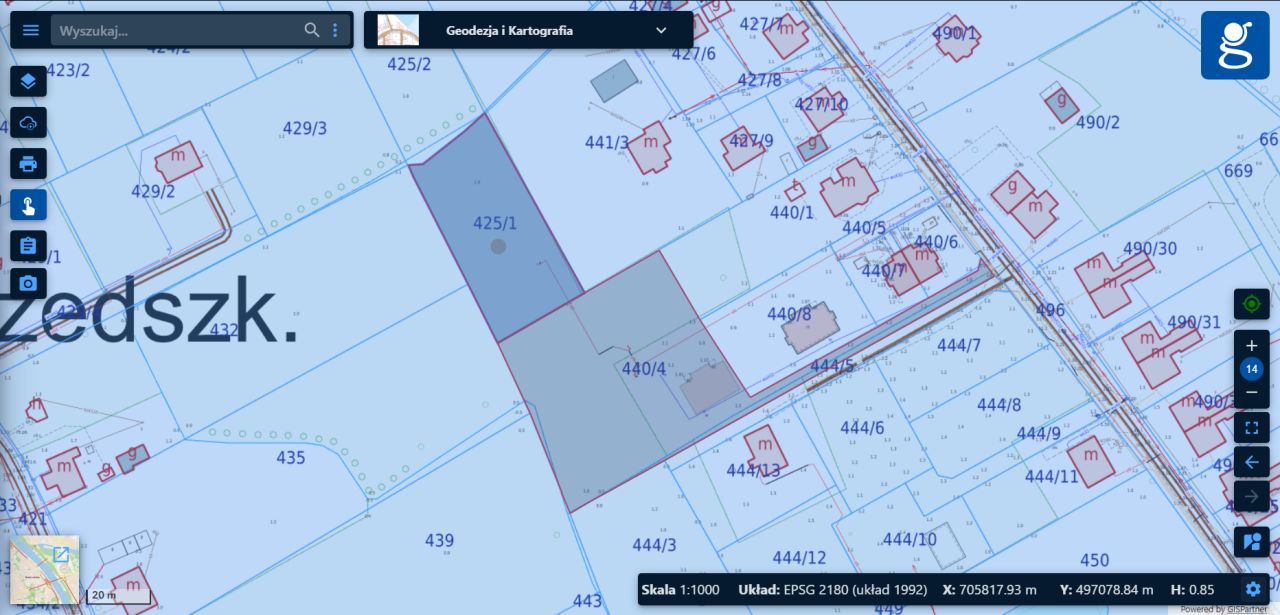Show current zoom level 14 indicator
Screen dimensions: 1280x615
click(x=1251, y=369)
